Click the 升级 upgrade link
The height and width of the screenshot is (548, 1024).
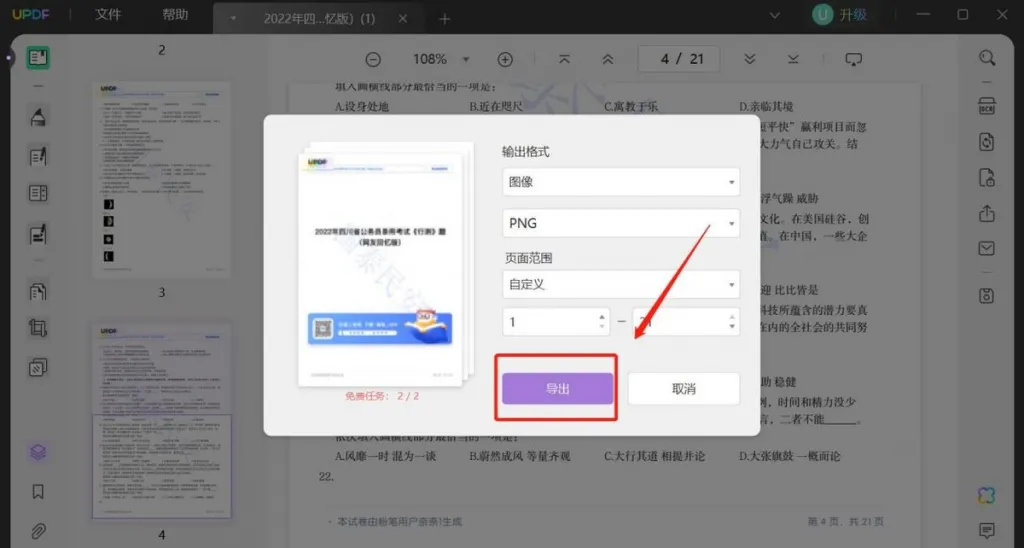[853, 15]
